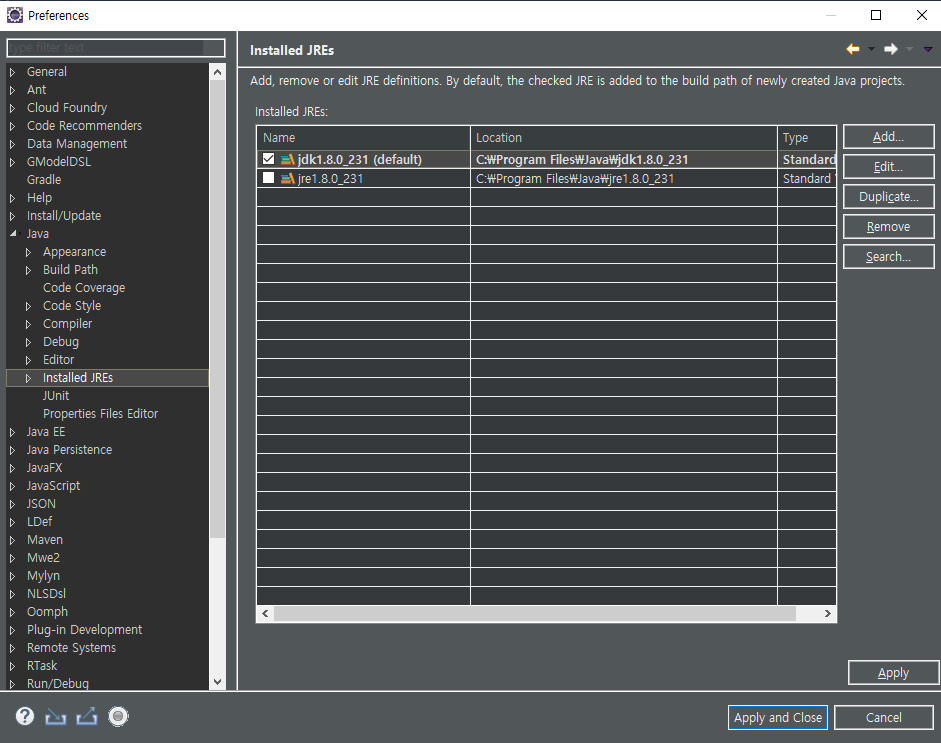Click the tree scrollbar up arrow
Viewport: 941px width, 743px height.
[217, 72]
